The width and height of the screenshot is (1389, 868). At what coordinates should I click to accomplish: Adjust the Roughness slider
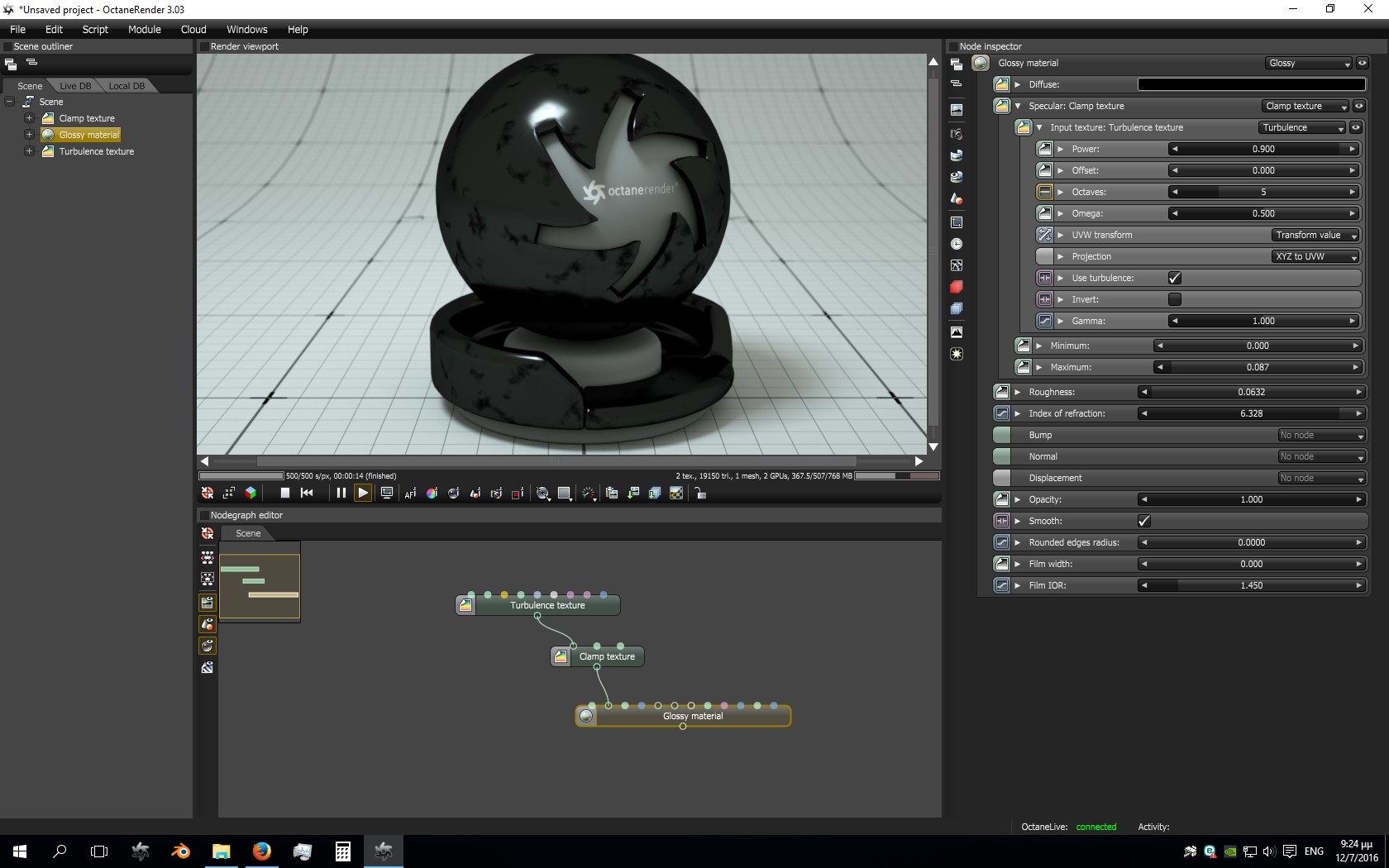tap(1252, 392)
